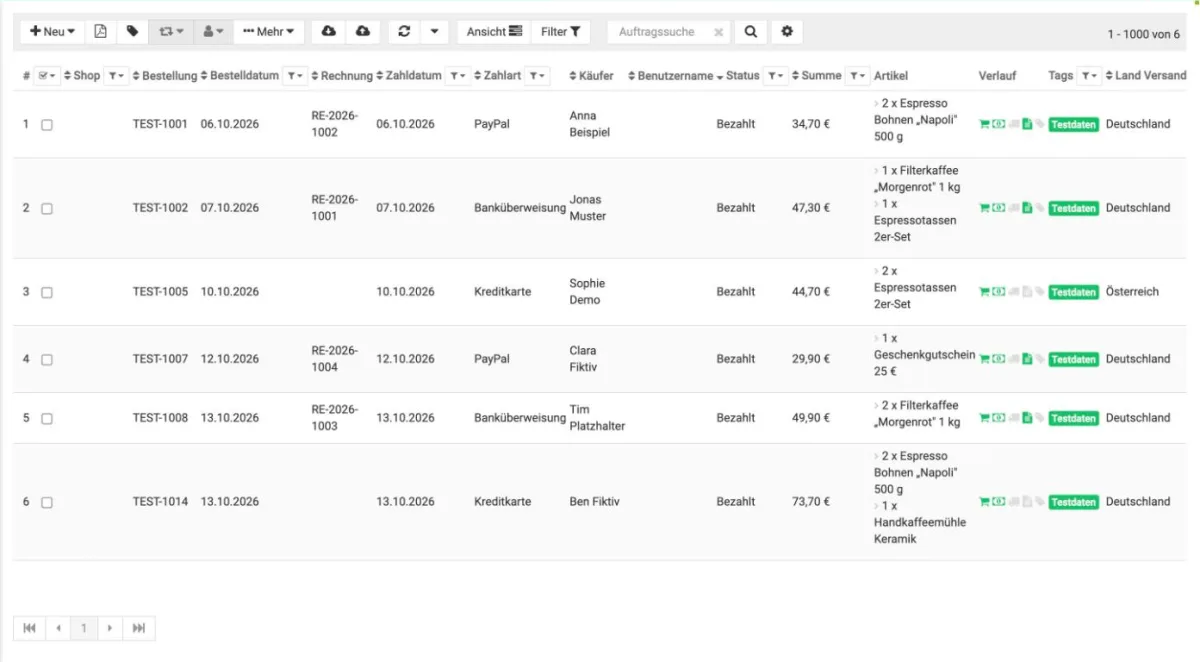Check the row checkbox for order TEST-1007

(47, 359)
